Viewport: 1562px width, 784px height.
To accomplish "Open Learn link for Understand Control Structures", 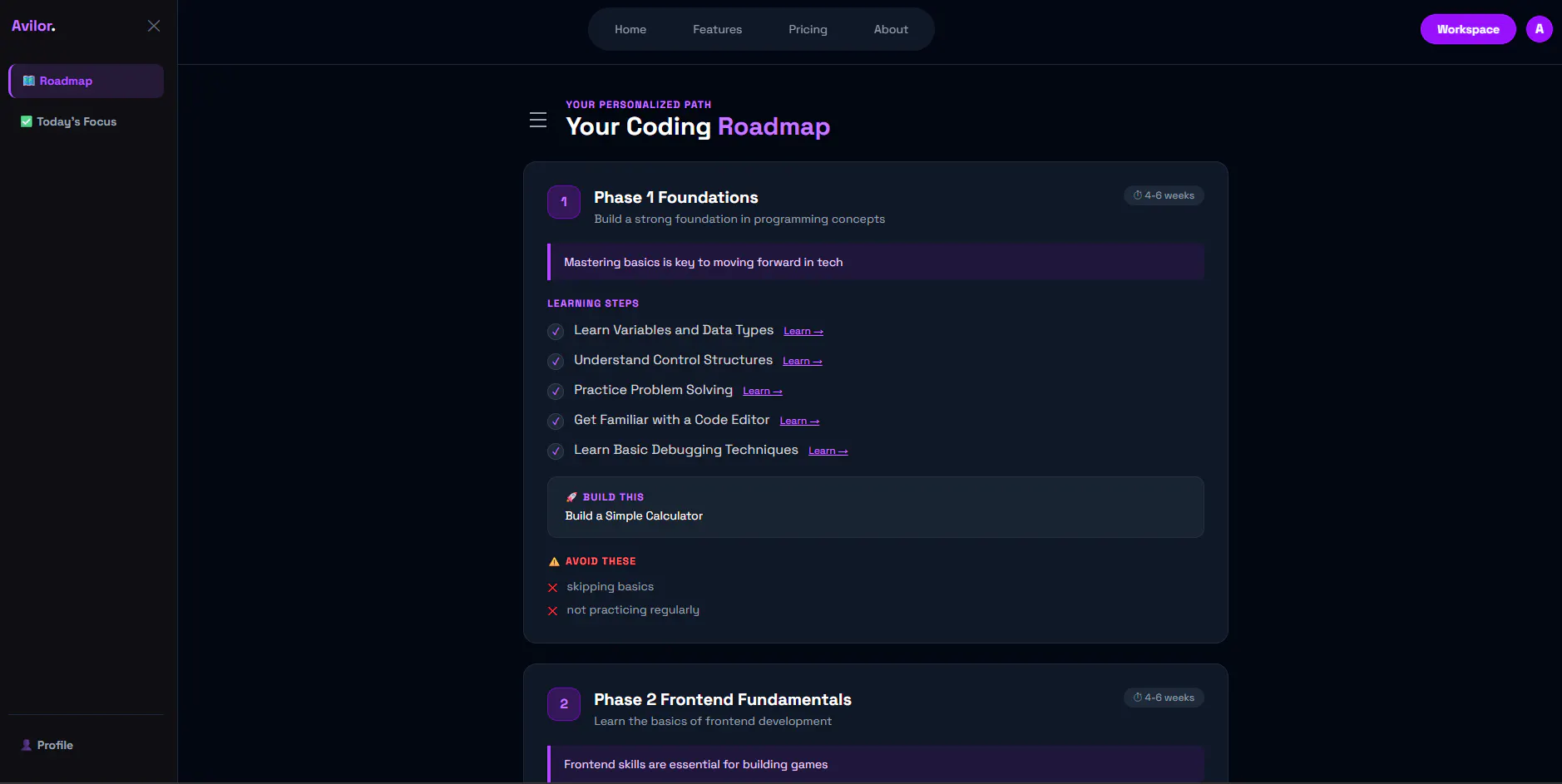I will click(803, 361).
